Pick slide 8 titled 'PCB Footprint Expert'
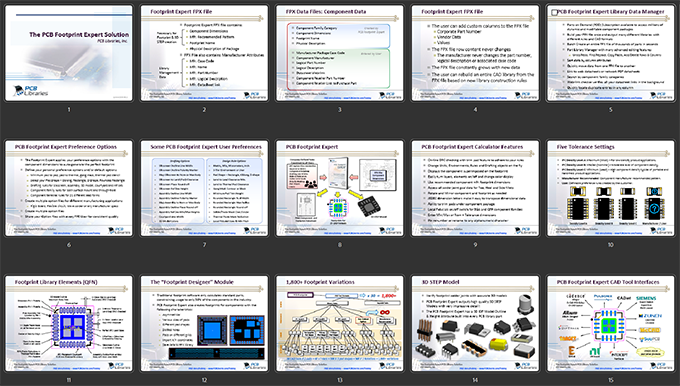 (340, 188)
